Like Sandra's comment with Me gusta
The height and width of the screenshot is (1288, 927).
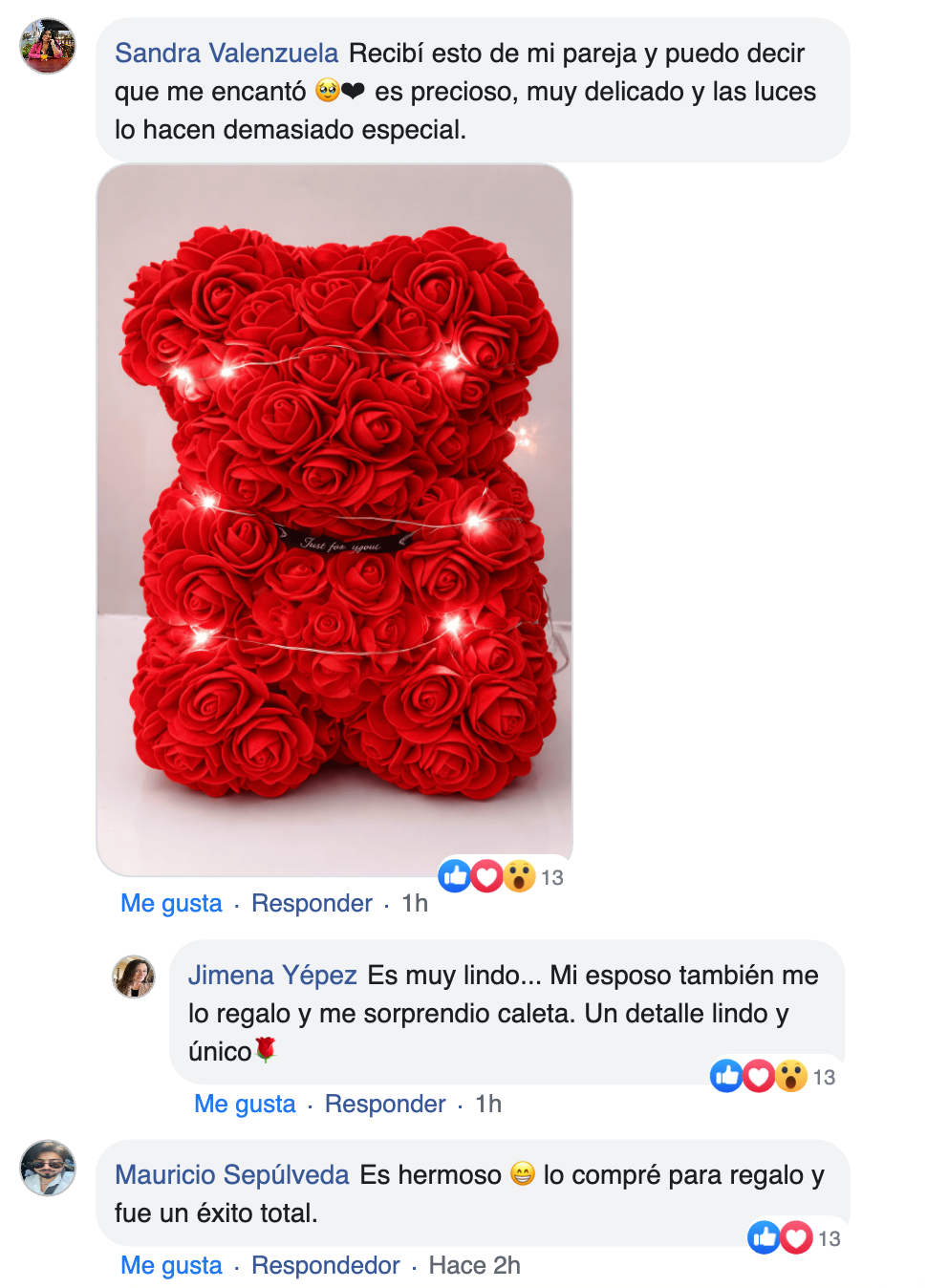pyautogui.click(x=171, y=903)
